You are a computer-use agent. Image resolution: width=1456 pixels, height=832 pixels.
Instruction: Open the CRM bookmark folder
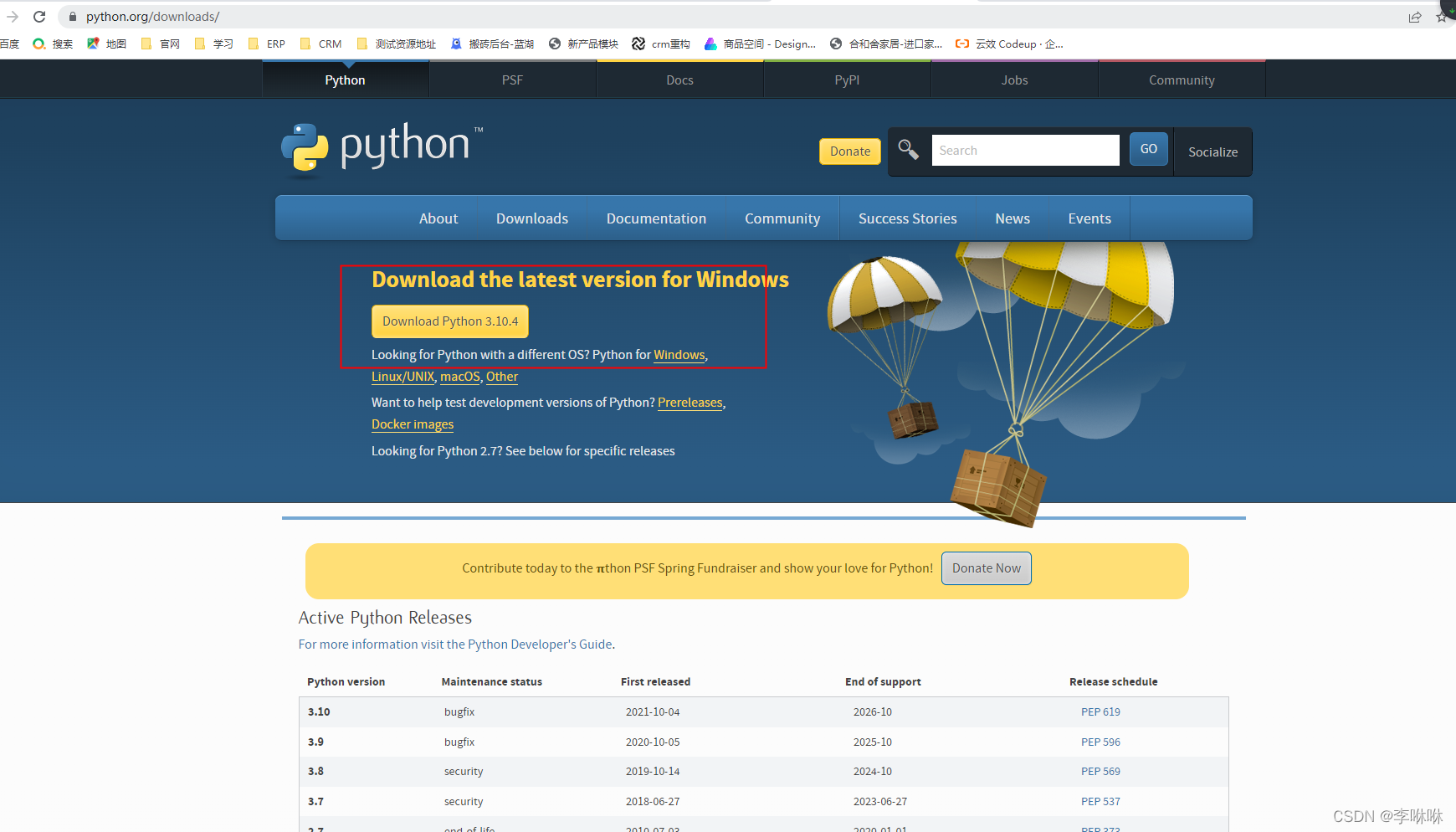[320, 44]
